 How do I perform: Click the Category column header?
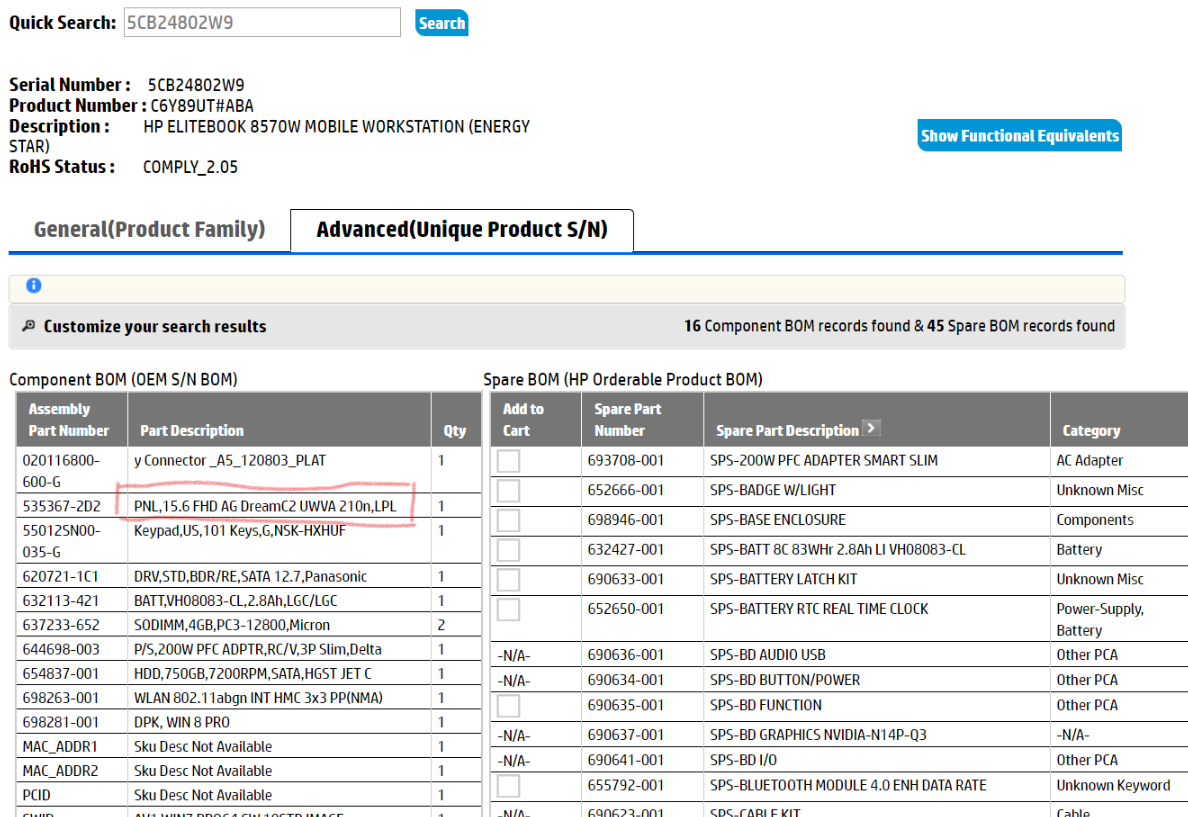click(1091, 430)
